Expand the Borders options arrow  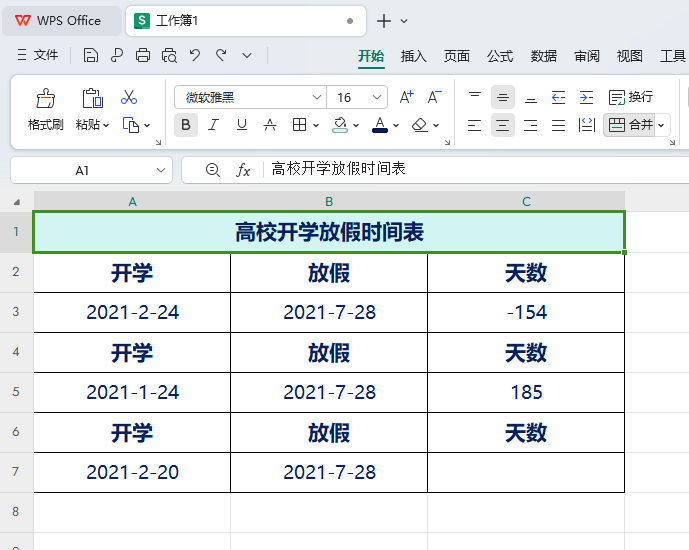pyautogui.click(x=315, y=126)
